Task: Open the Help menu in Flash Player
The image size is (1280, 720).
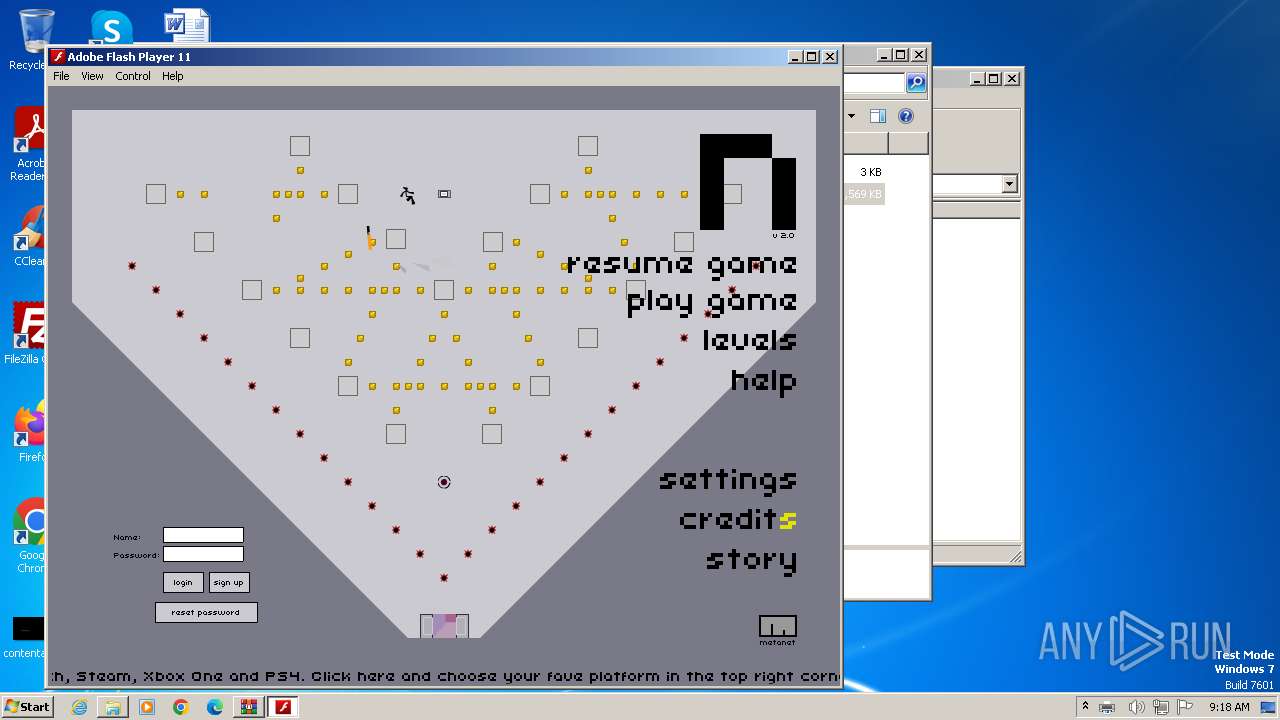Action: point(173,76)
